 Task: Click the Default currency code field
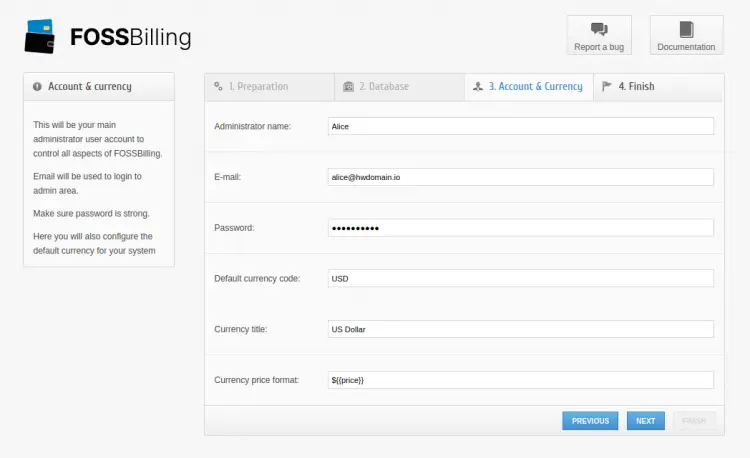click(x=521, y=278)
